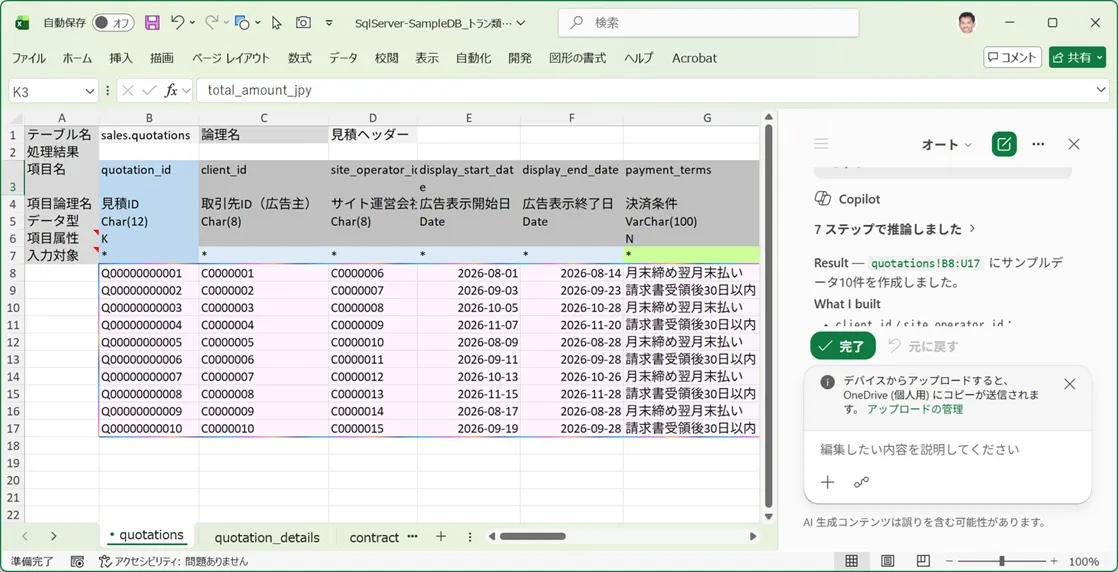
Task: Toggle the AutoSave switch
Action: [113, 23]
